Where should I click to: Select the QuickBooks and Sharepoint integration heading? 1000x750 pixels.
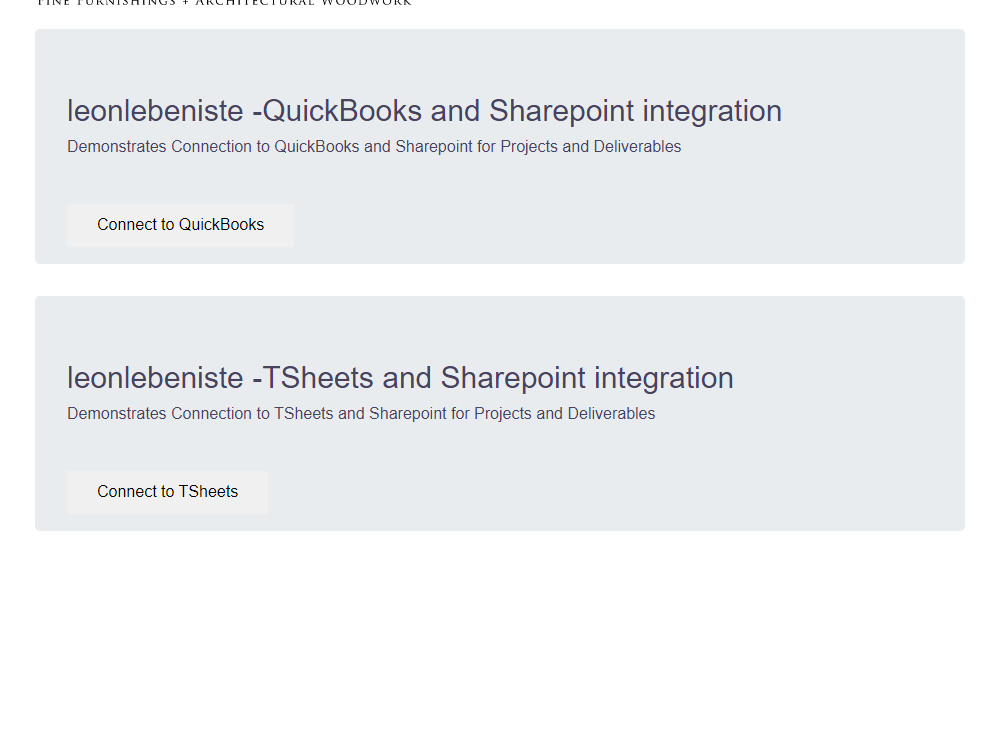point(424,112)
